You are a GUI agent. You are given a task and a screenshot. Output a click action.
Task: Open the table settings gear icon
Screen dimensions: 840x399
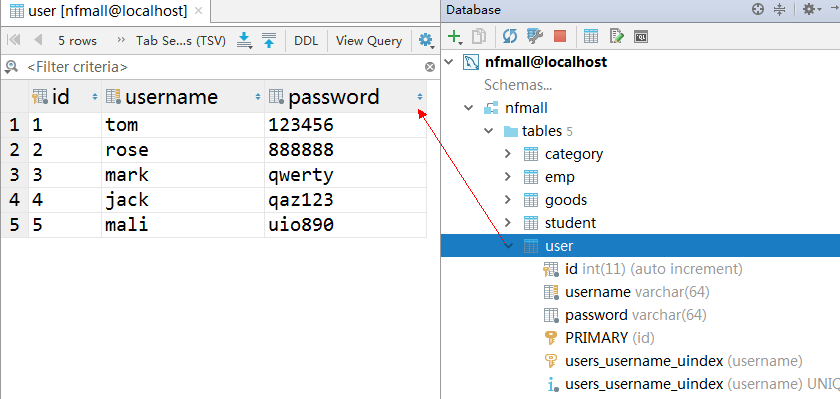click(426, 40)
